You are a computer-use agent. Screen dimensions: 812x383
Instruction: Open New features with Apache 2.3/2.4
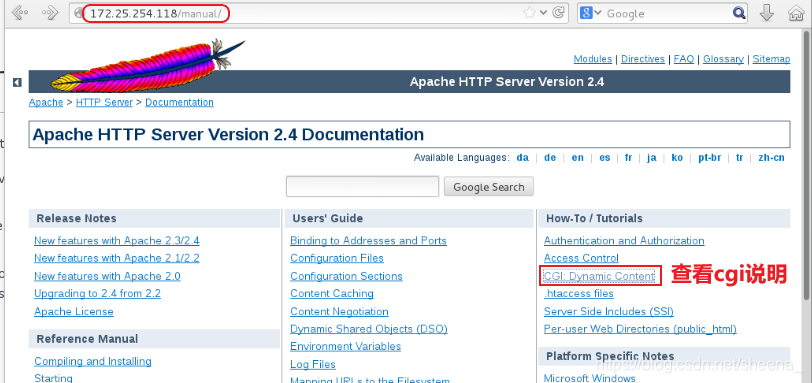(x=117, y=241)
